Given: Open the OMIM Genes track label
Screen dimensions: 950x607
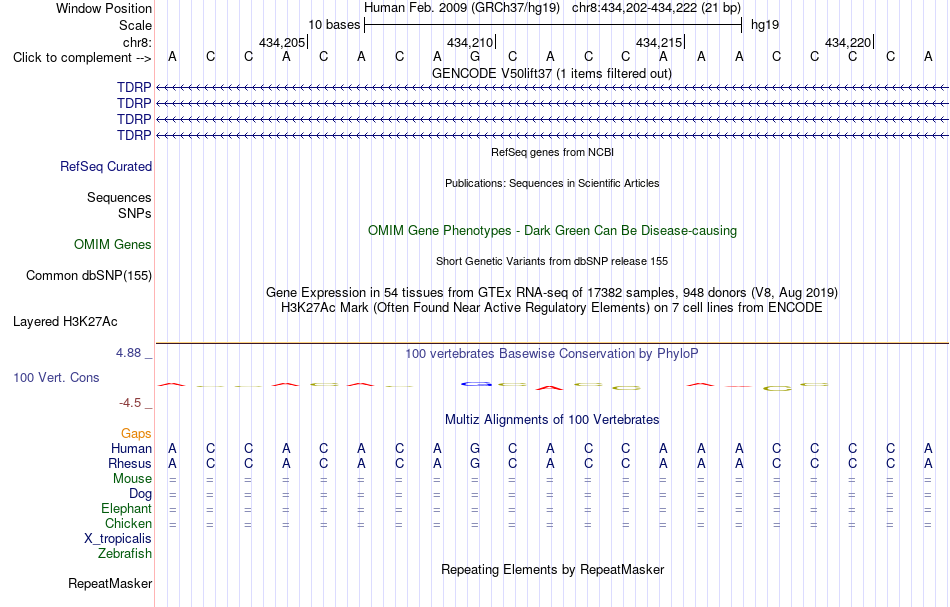Looking at the screenshot, I should click(x=113, y=245).
